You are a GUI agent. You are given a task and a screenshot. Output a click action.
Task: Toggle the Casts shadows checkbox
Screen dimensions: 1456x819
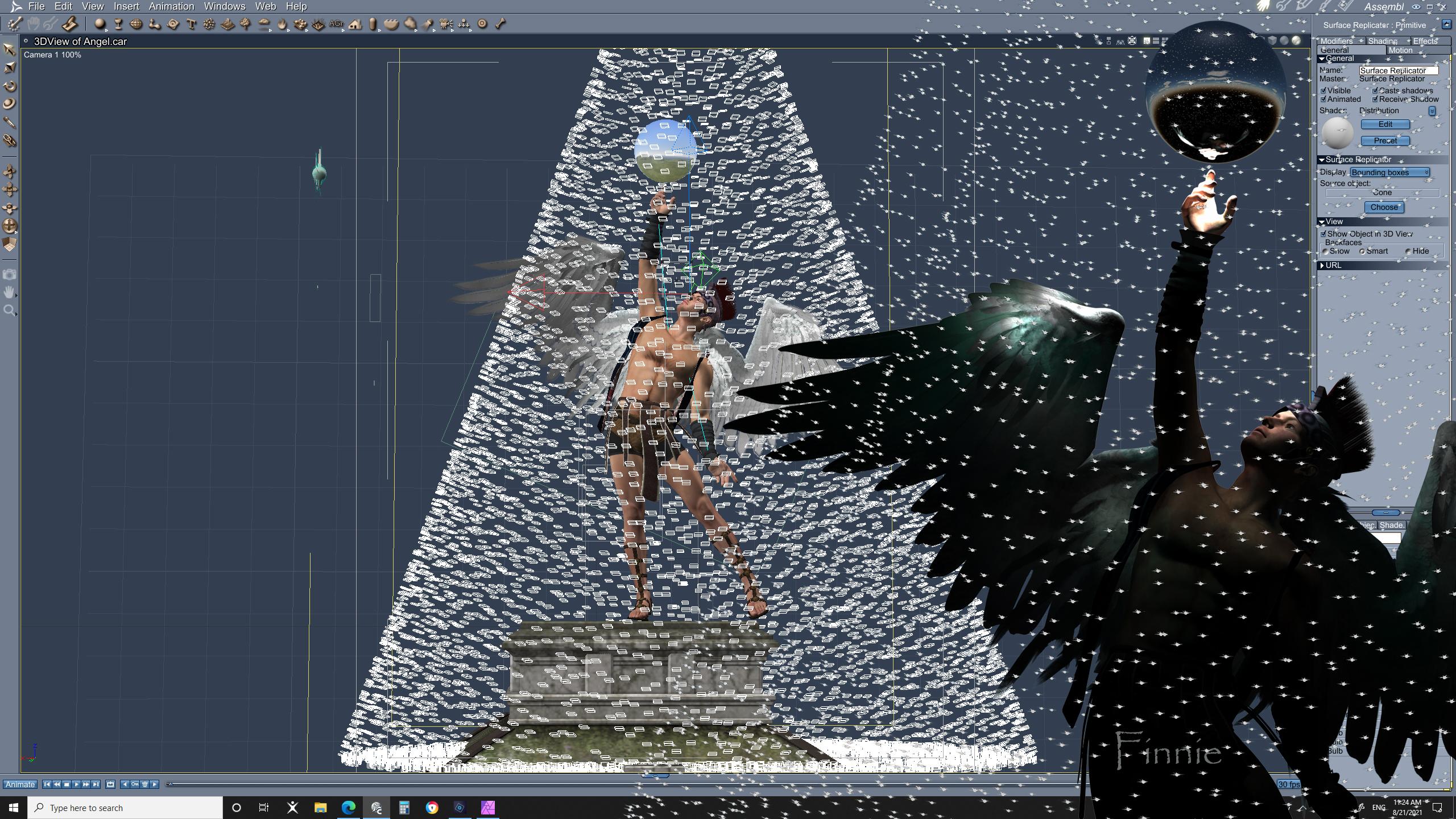click(x=1375, y=90)
